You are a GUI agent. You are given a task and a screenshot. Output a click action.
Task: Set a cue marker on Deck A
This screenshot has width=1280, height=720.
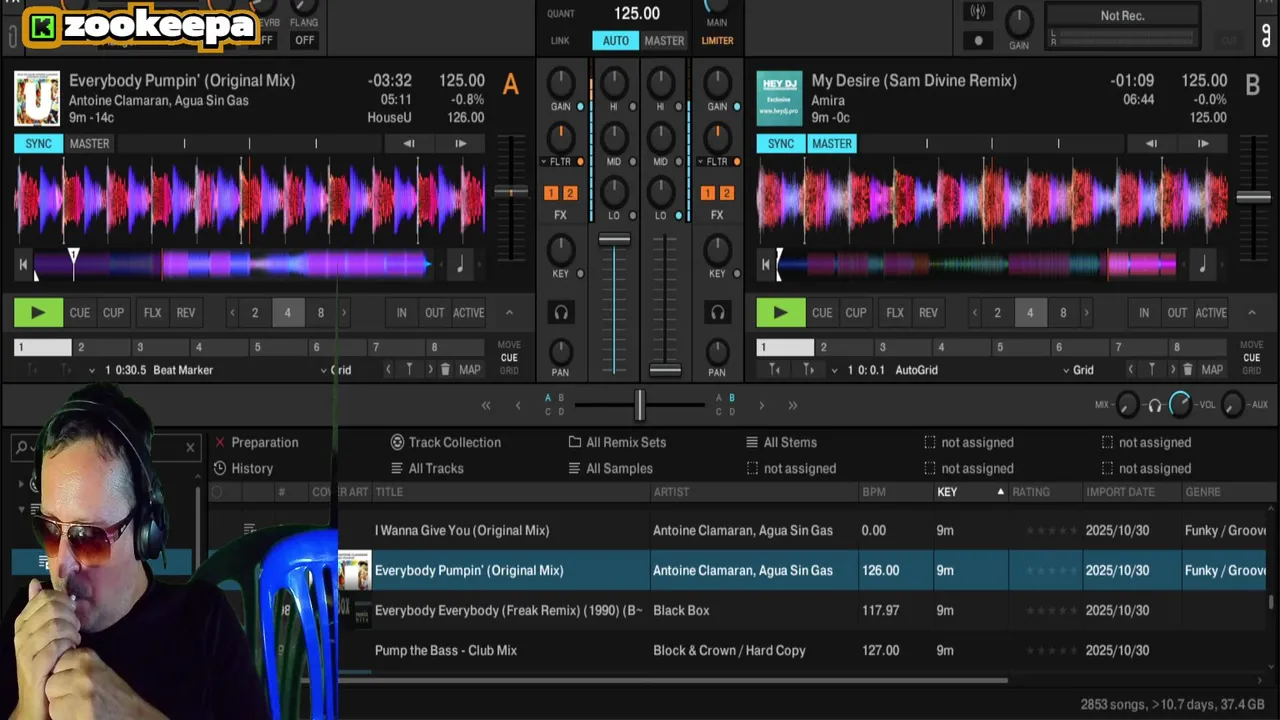pos(409,370)
